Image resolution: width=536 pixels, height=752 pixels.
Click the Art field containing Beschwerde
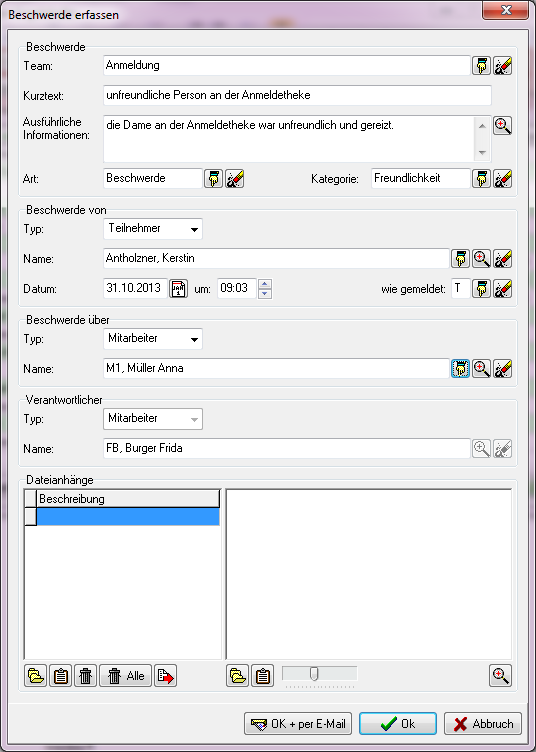pyautogui.click(x=153, y=178)
